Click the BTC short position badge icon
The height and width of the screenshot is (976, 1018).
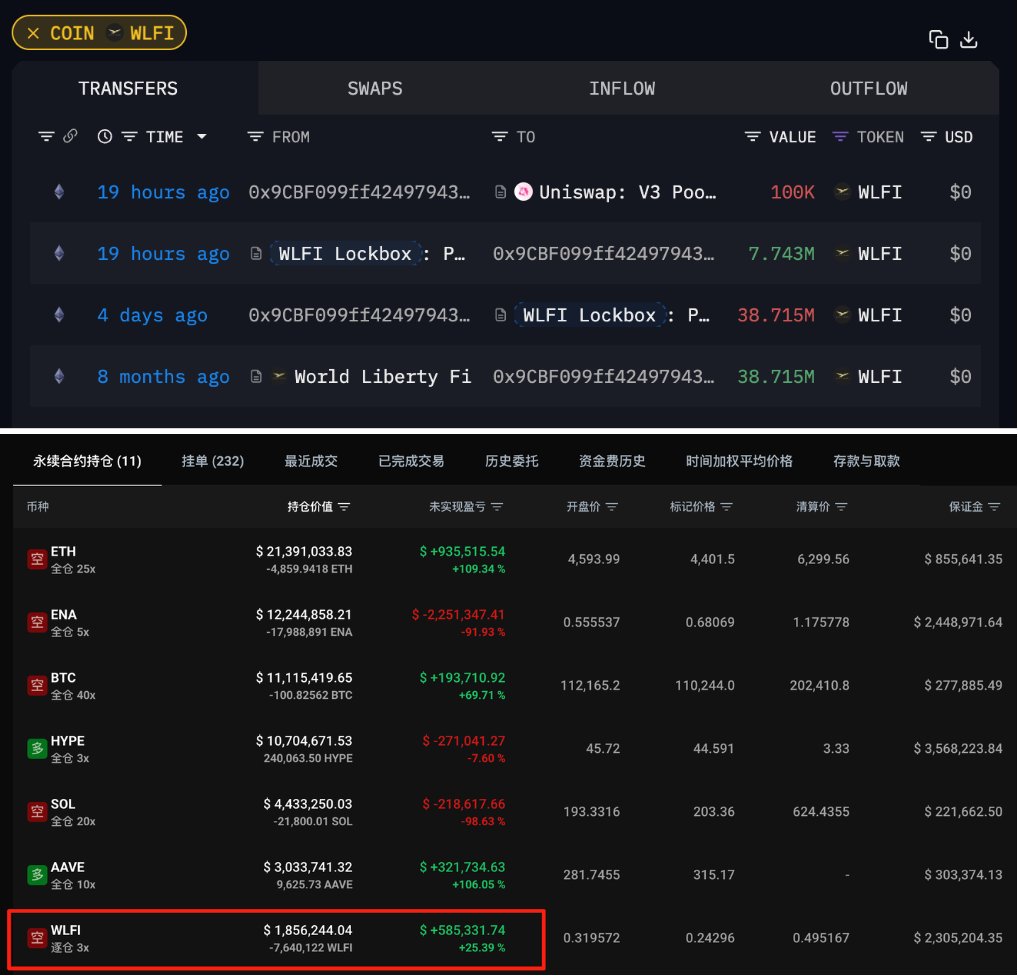[x=37, y=685]
